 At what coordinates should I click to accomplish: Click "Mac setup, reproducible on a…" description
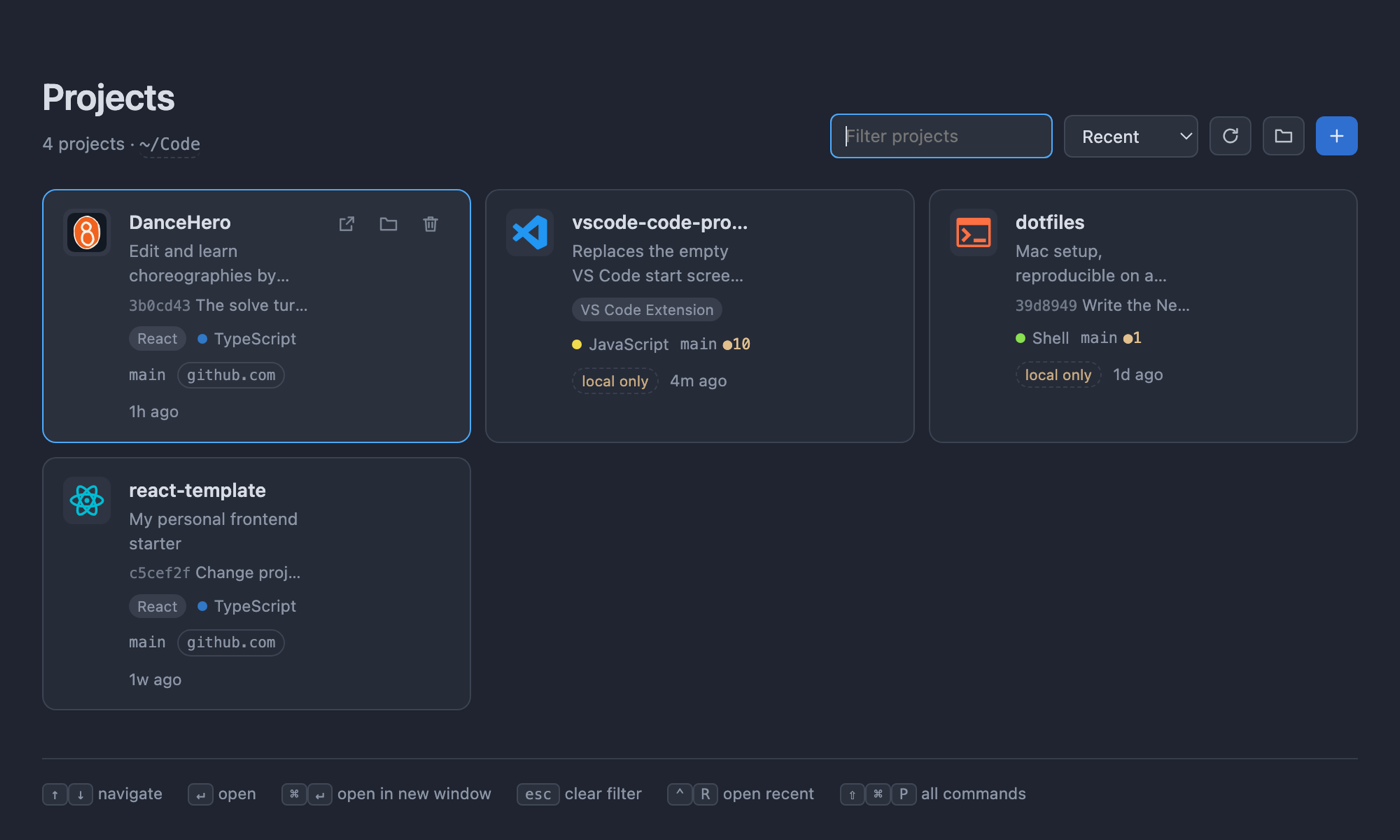coord(1091,263)
